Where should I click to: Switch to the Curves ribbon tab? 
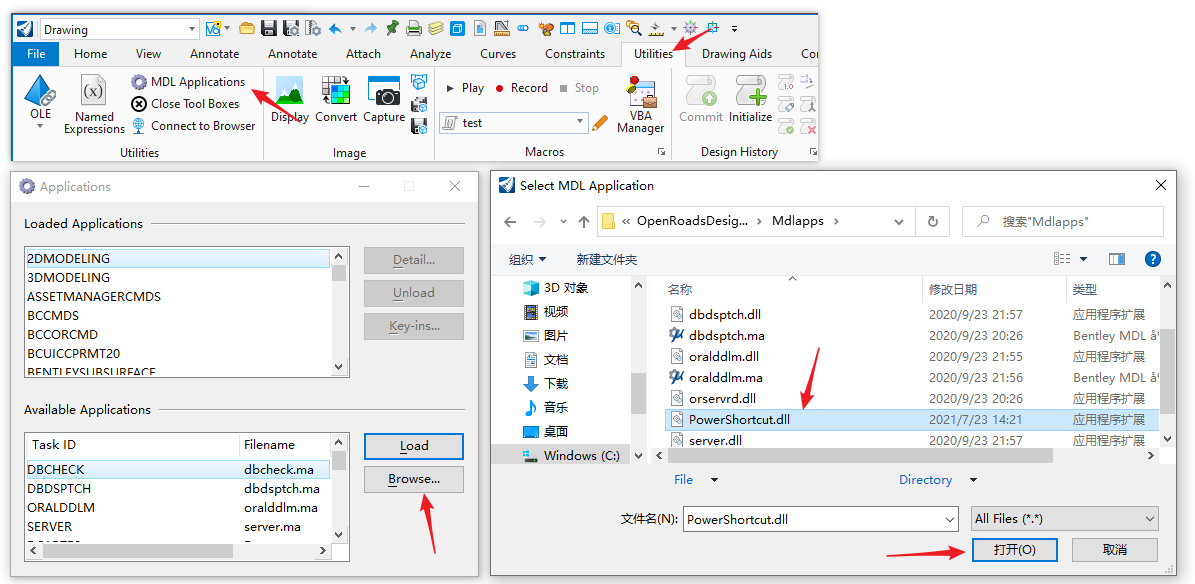(x=498, y=53)
